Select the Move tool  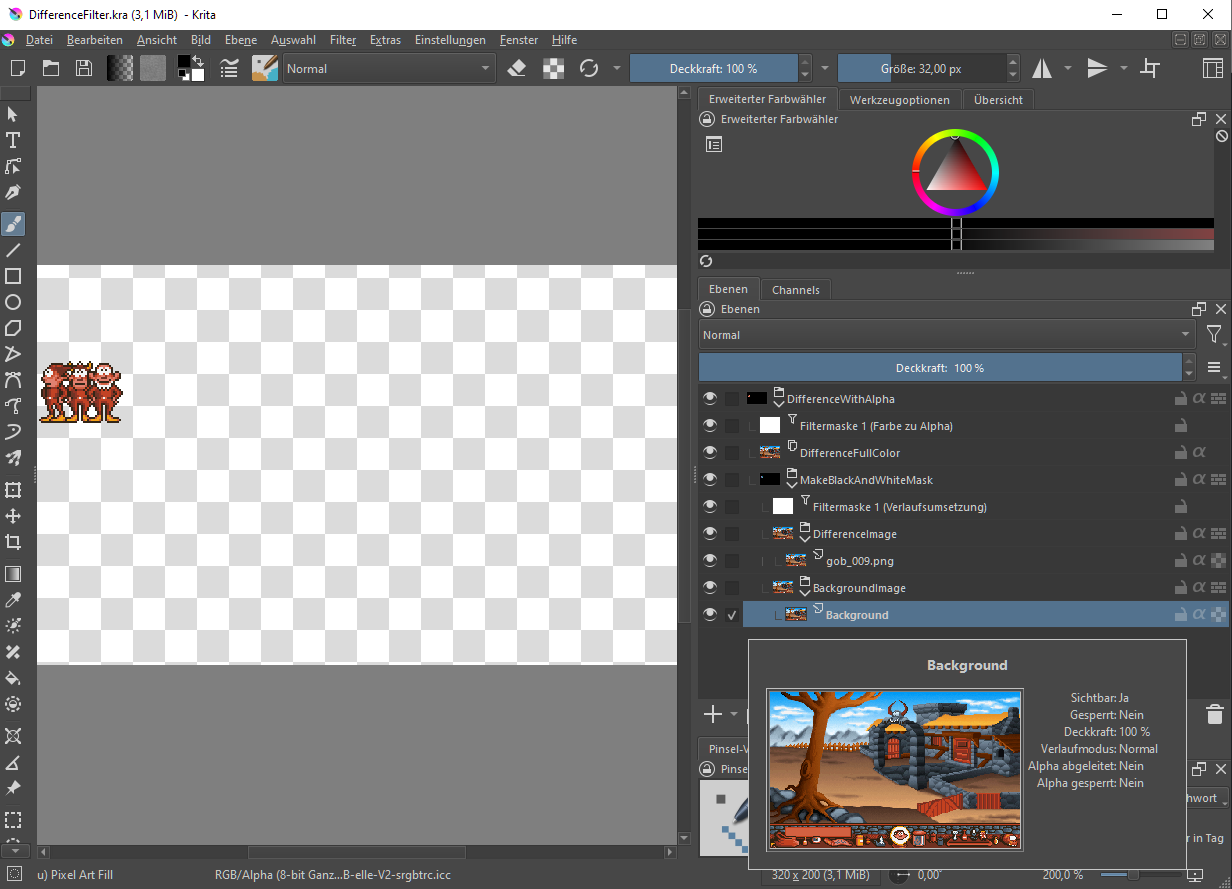pyautogui.click(x=13, y=516)
